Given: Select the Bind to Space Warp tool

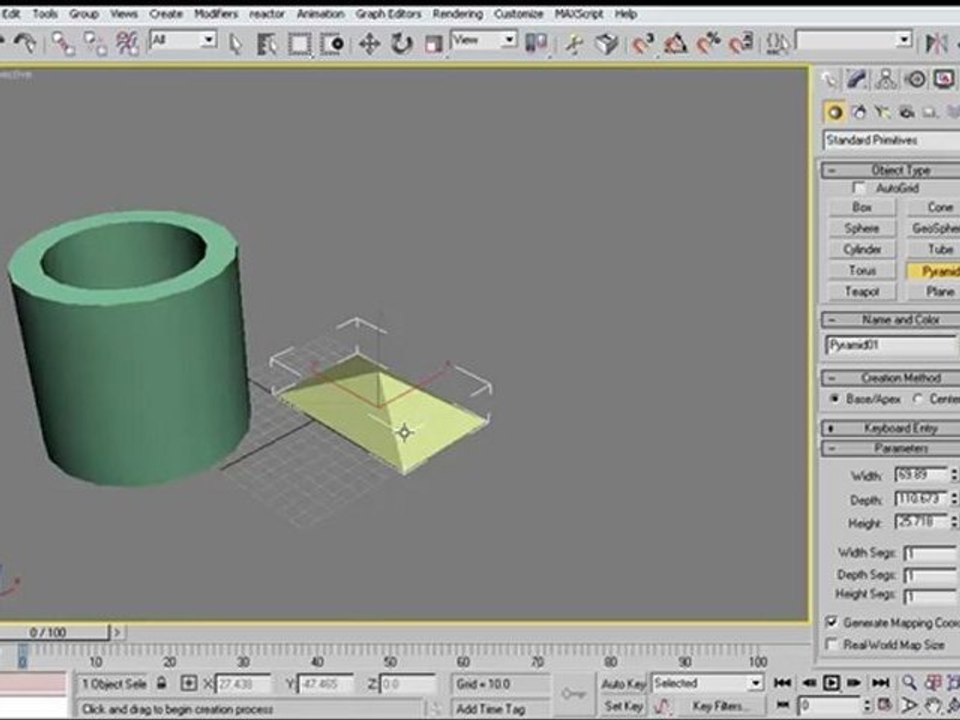Looking at the screenshot, I should click(x=127, y=43).
